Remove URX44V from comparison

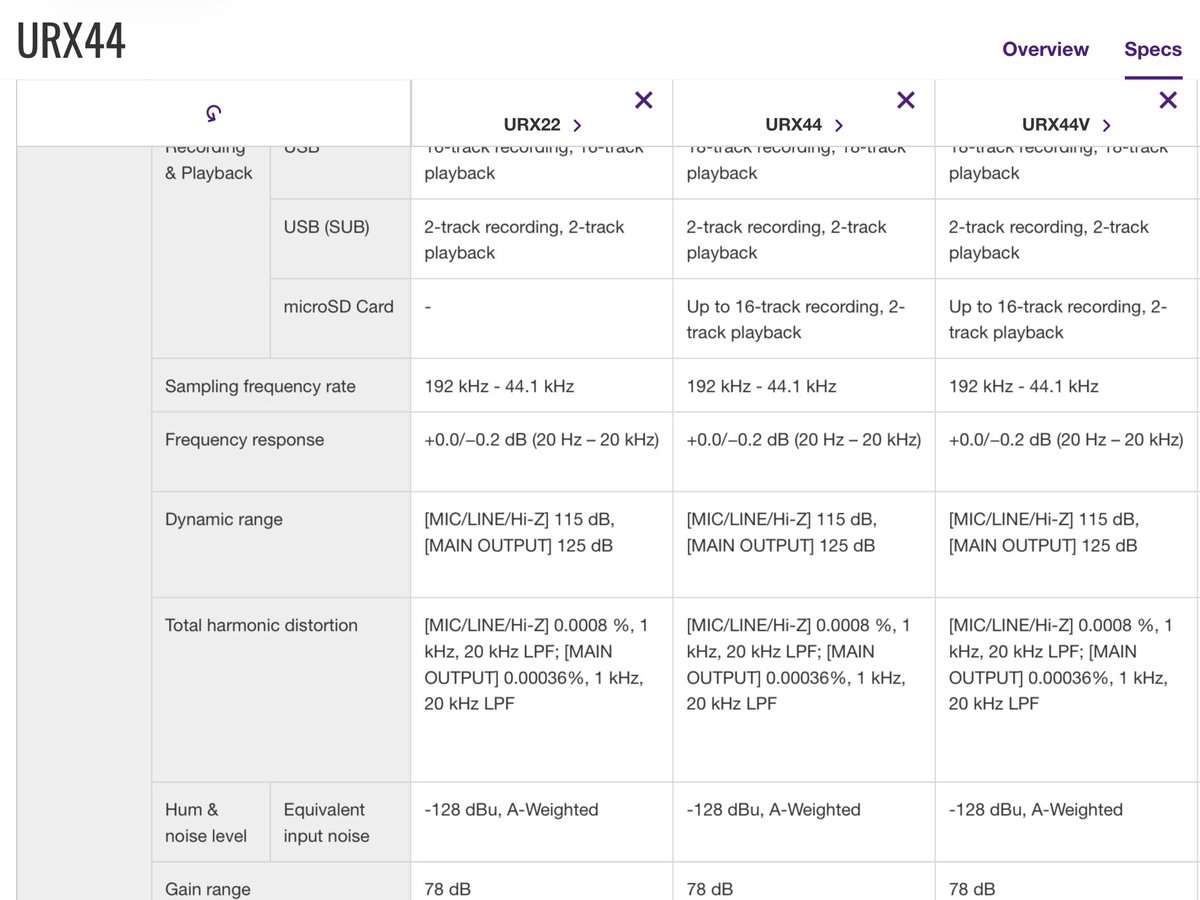click(1168, 100)
